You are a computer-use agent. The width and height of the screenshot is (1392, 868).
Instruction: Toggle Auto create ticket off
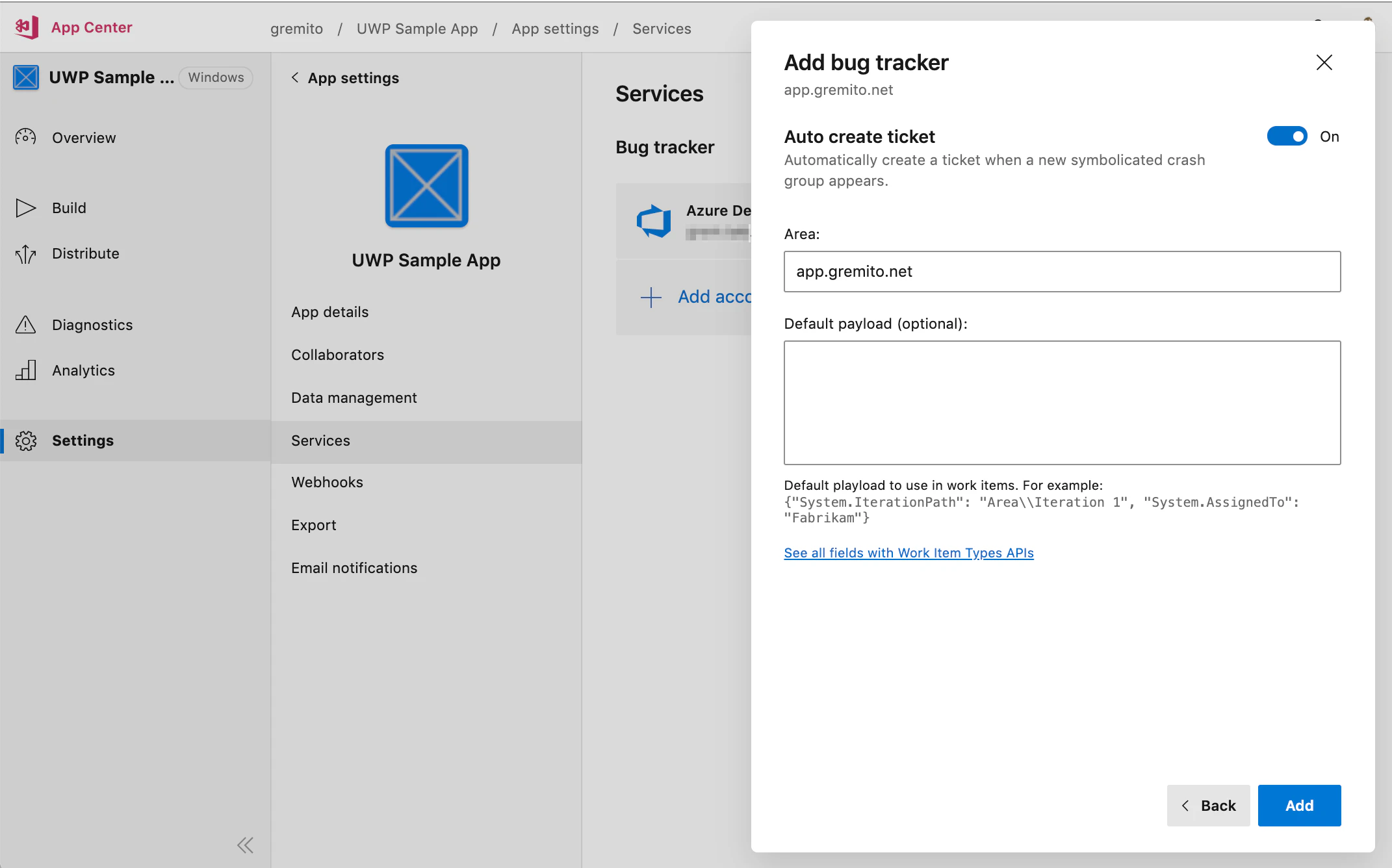[x=1287, y=136]
